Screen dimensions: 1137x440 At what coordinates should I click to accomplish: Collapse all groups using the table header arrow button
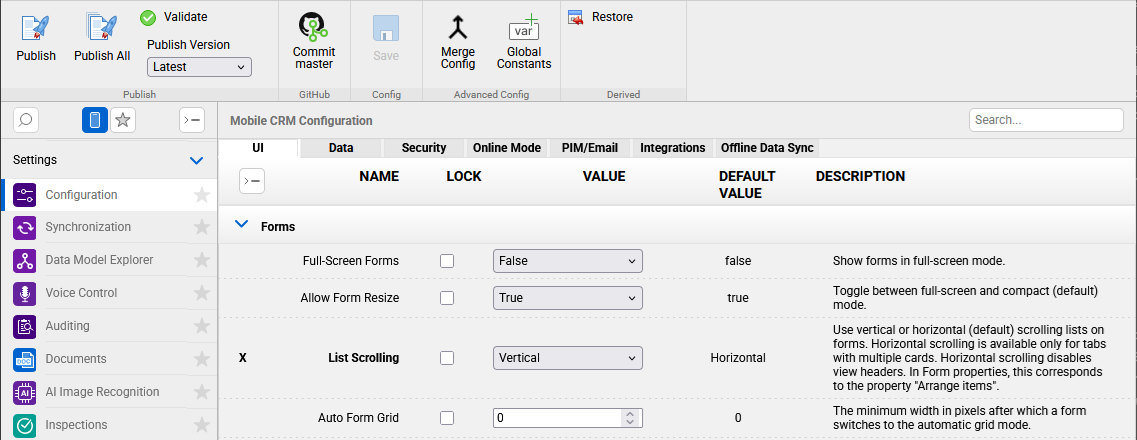(252, 181)
